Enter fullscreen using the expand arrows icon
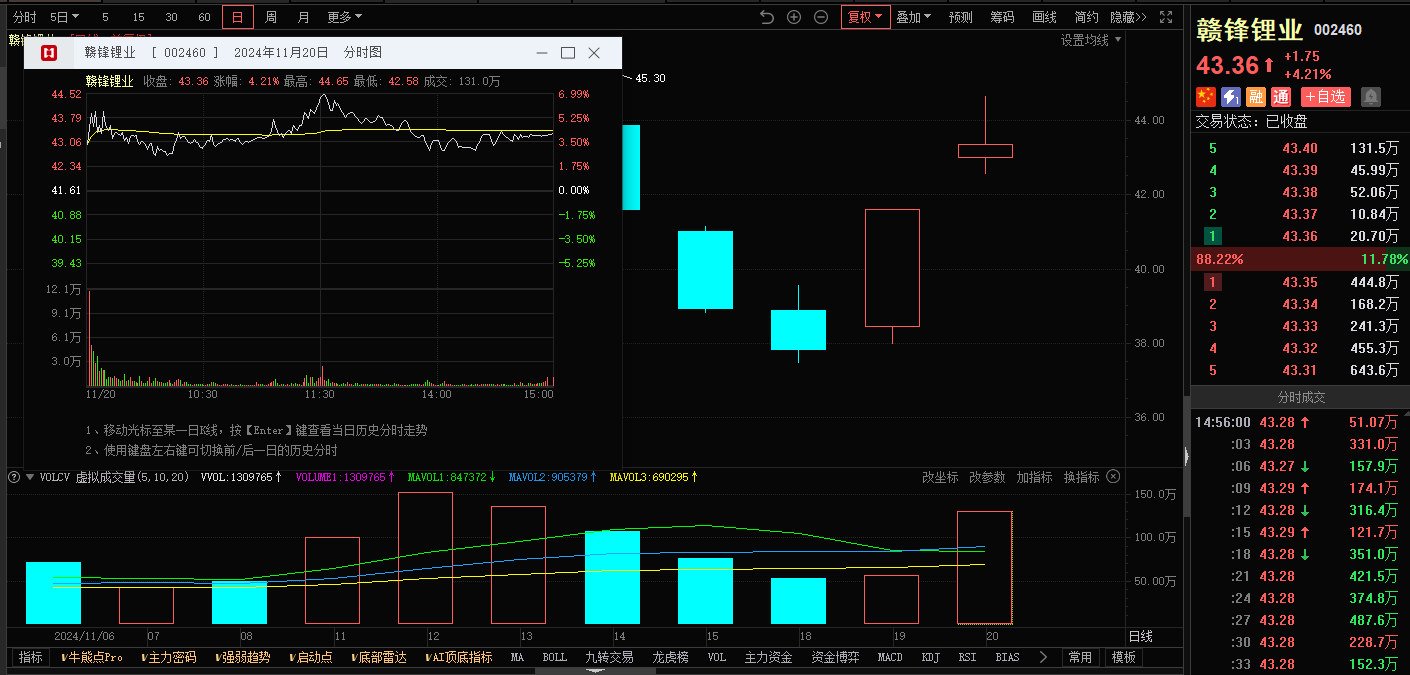 pyautogui.click(x=1166, y=17)
